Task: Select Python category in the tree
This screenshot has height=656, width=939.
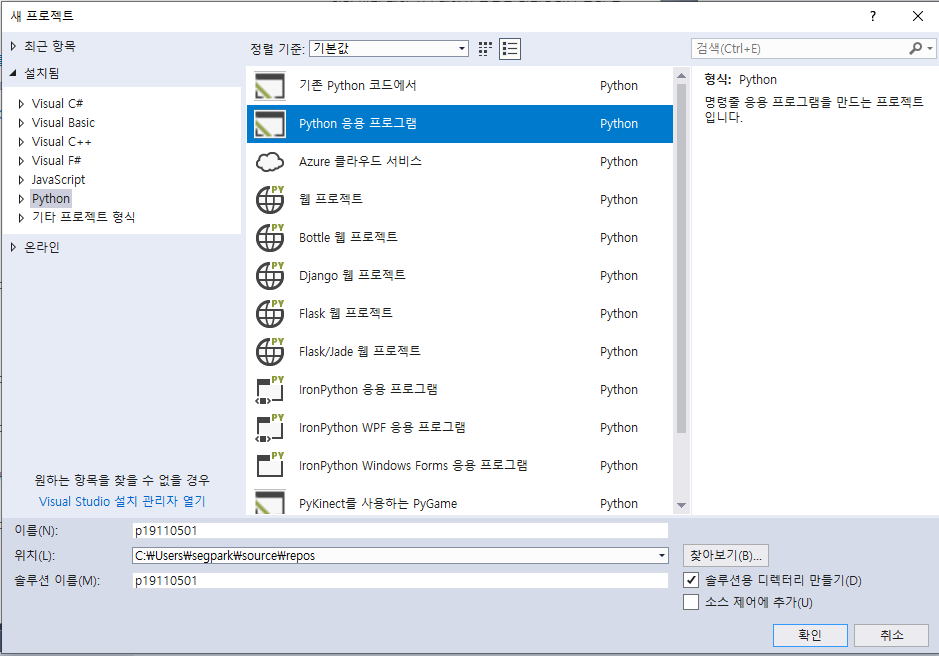Action: [51, 198]
